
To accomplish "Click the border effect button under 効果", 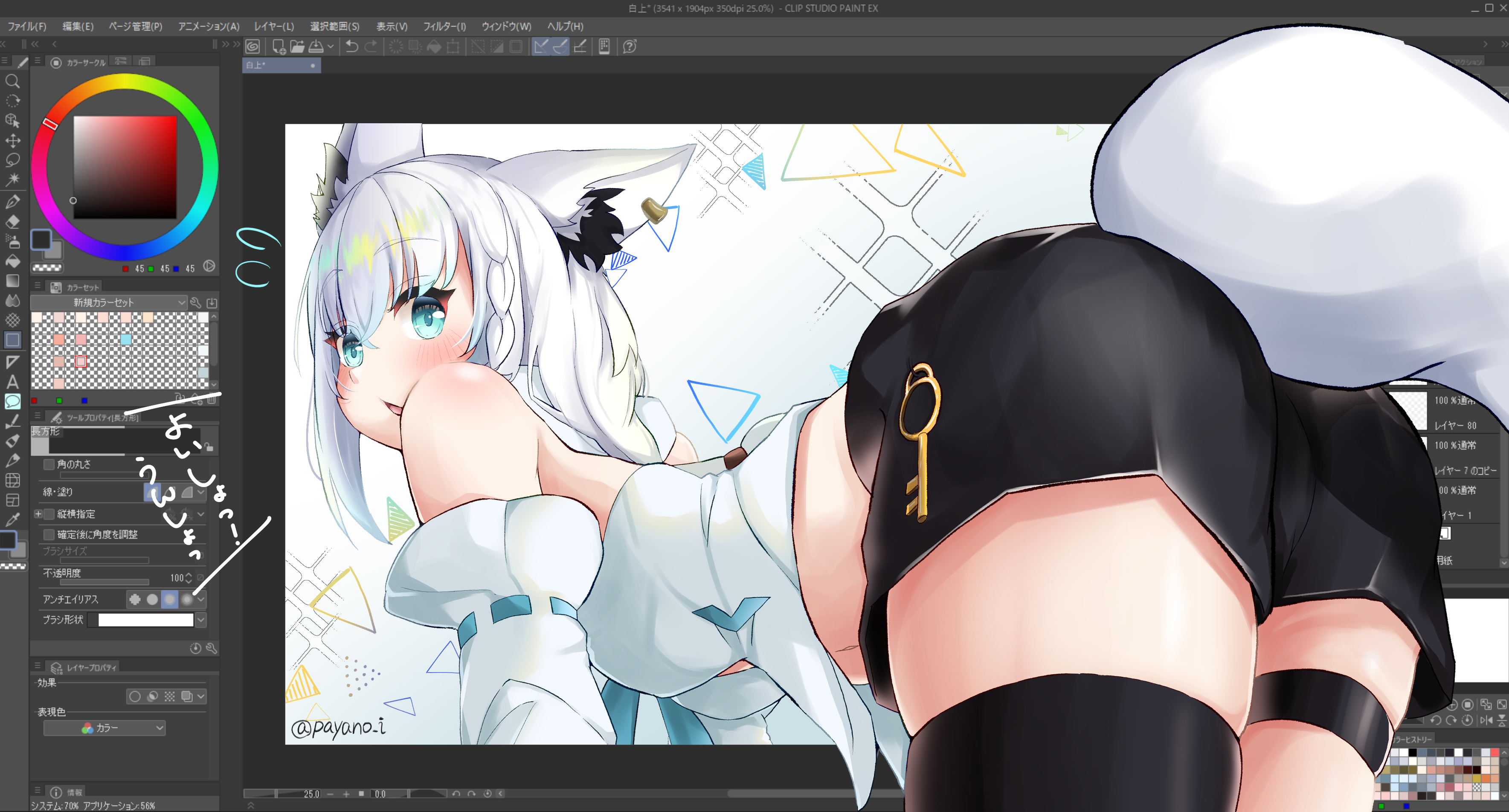I will (135, 696).
